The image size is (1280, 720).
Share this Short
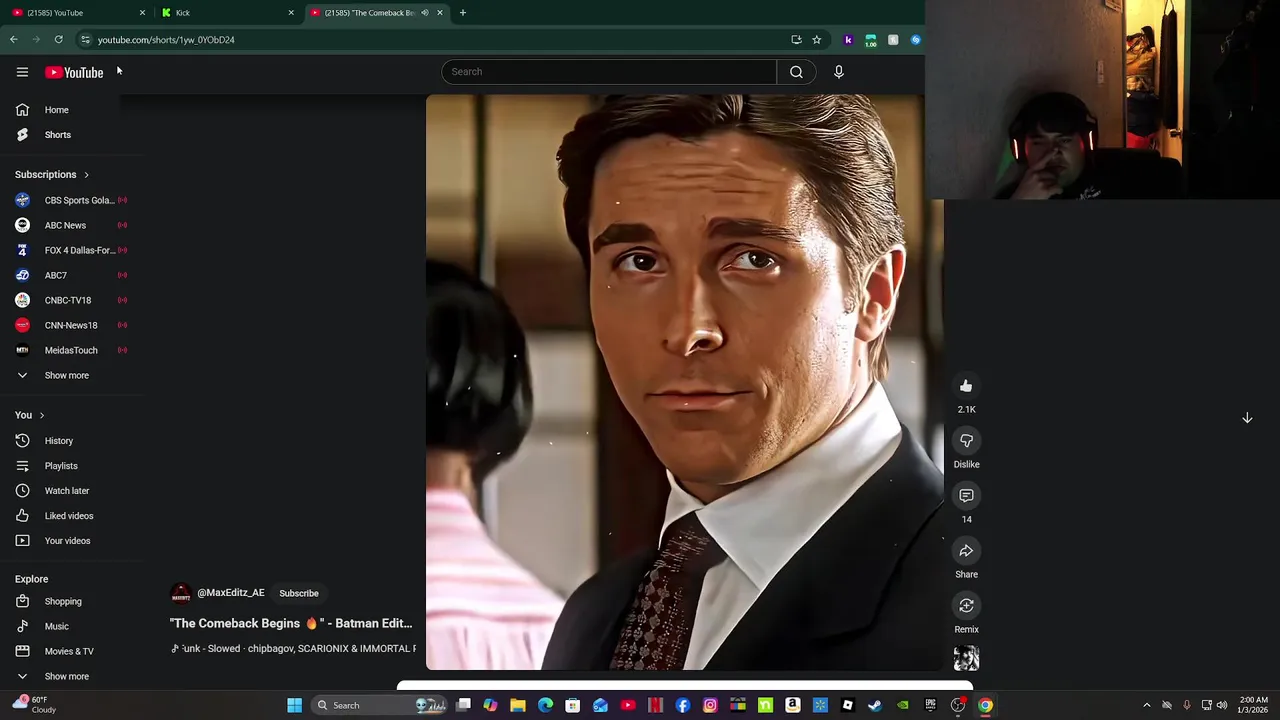[x=966, y=551]
